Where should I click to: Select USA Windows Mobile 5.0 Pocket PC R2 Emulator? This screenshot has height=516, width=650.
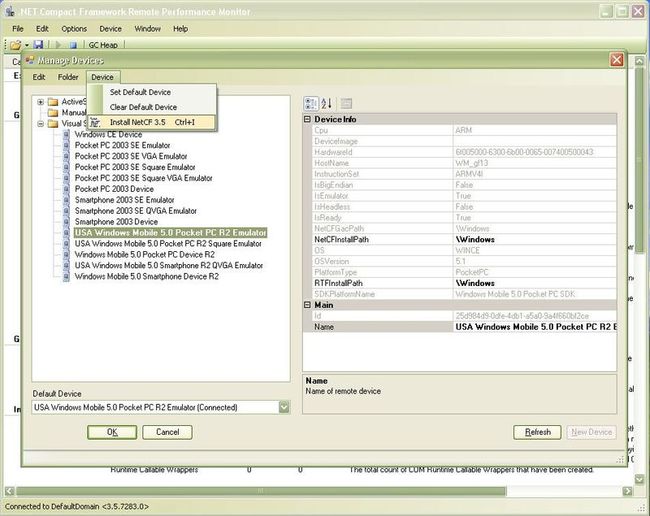point(170,233)
